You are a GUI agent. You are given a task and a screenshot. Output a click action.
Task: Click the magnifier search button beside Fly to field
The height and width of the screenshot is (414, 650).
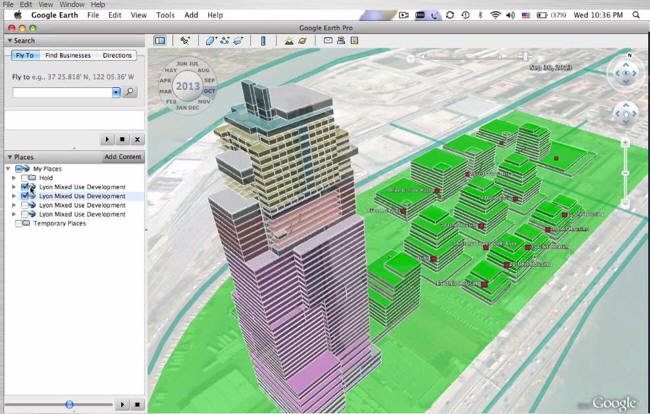pyautogui.click(x=130, y=92)
